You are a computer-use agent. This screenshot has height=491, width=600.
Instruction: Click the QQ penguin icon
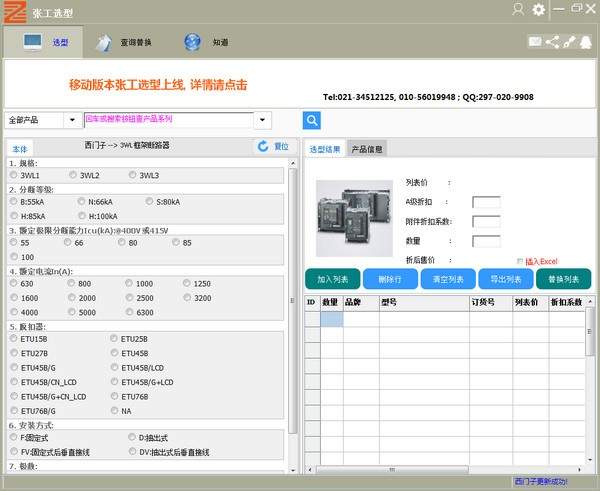(x=586, y=42)
